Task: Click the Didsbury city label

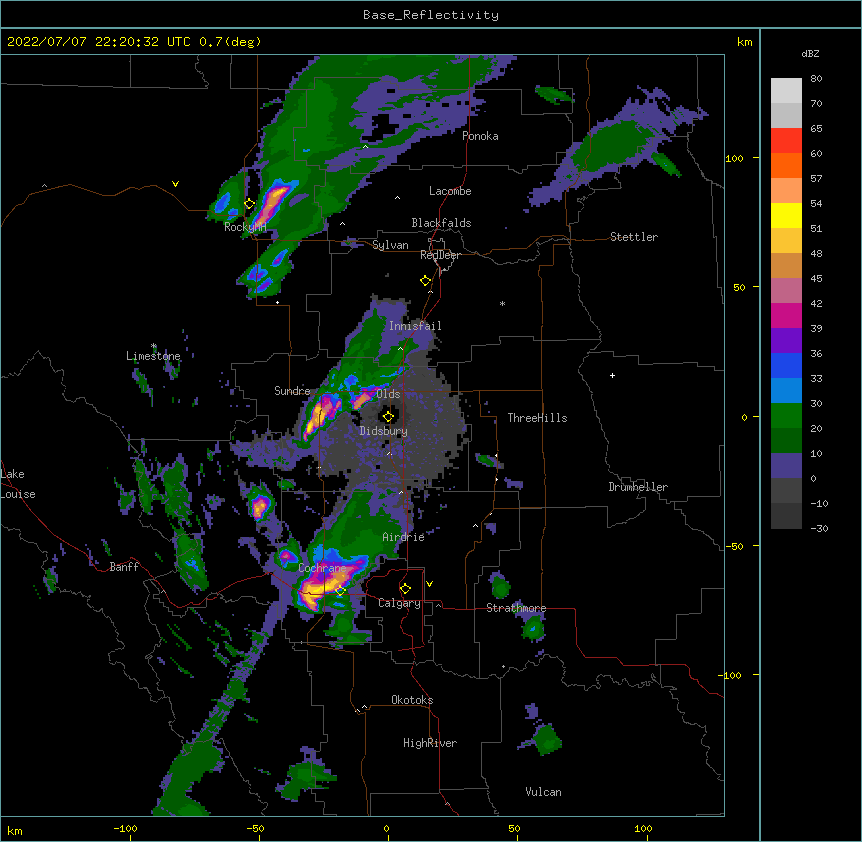Action: (x=384, y=431)
